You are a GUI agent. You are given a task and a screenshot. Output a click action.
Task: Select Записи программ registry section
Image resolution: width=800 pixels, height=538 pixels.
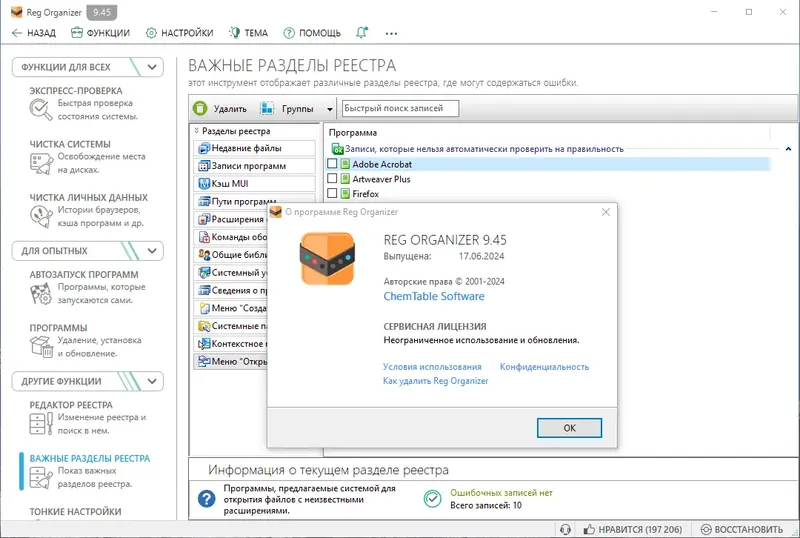[254, 166]
